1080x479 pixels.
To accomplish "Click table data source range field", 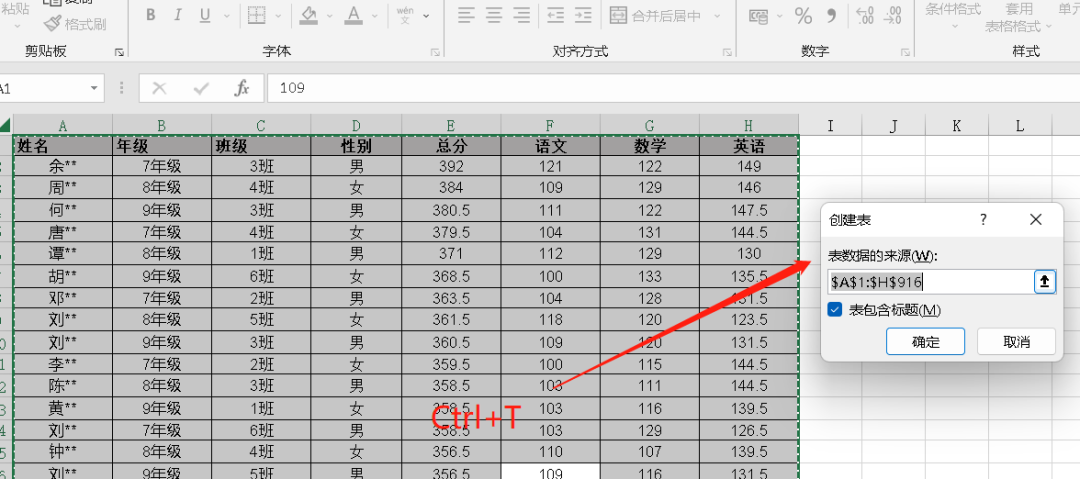I will tap(931, 281).
